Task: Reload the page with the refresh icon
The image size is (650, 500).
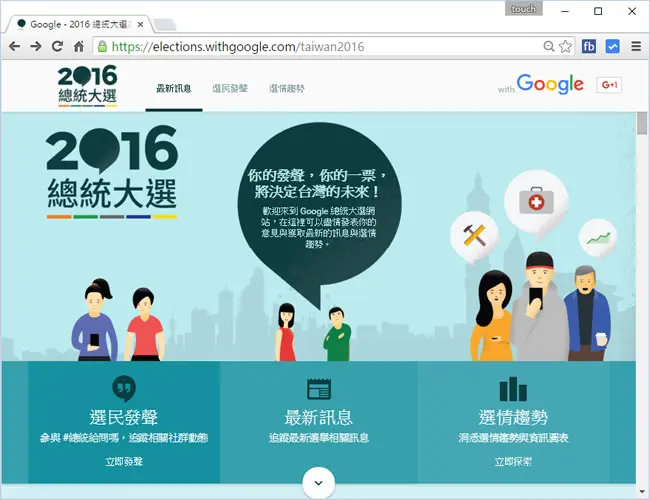Action: coord(58,46)
